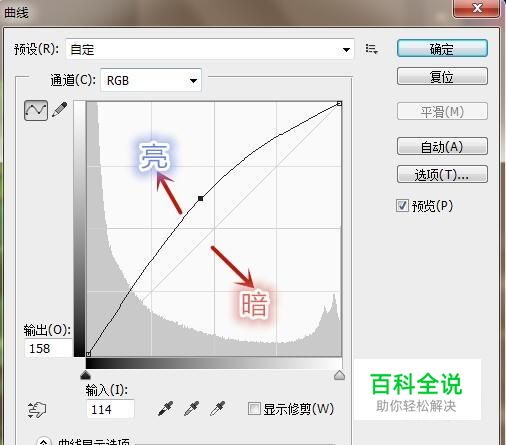The image size is (506, 445).
Task: Select the black input slider triangle
Action: click(86, 375)
